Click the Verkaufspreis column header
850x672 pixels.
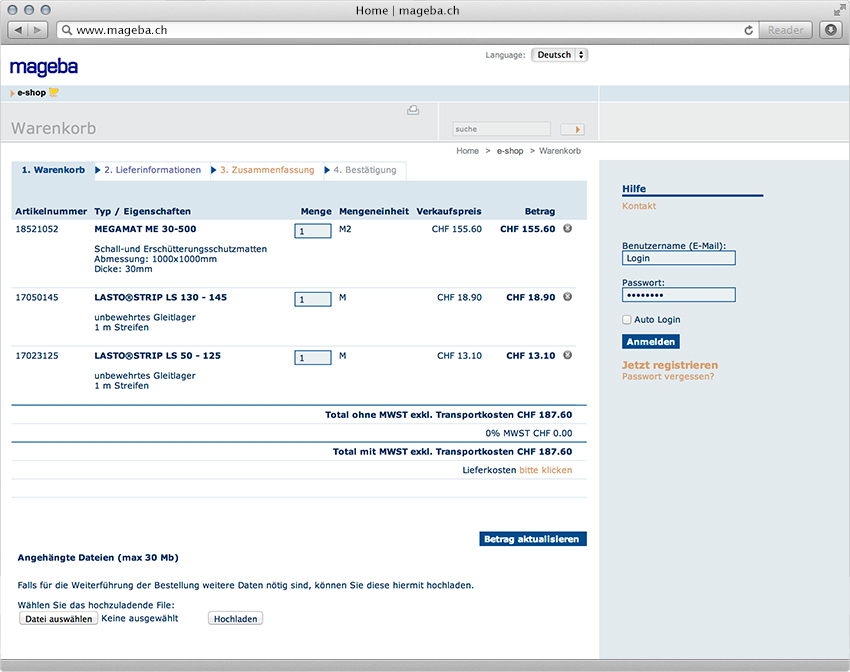pyautogui.click(x=449, y=211)
